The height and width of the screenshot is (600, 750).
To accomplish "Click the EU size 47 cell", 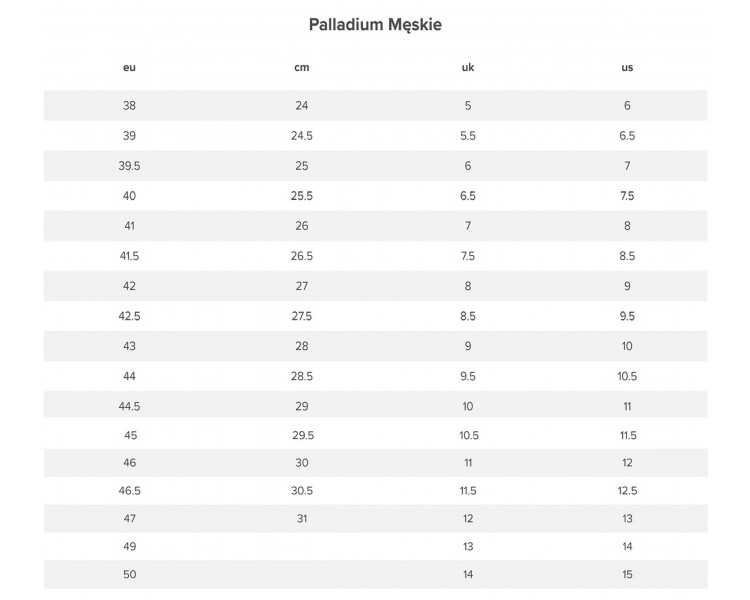I will coord(129,518).
